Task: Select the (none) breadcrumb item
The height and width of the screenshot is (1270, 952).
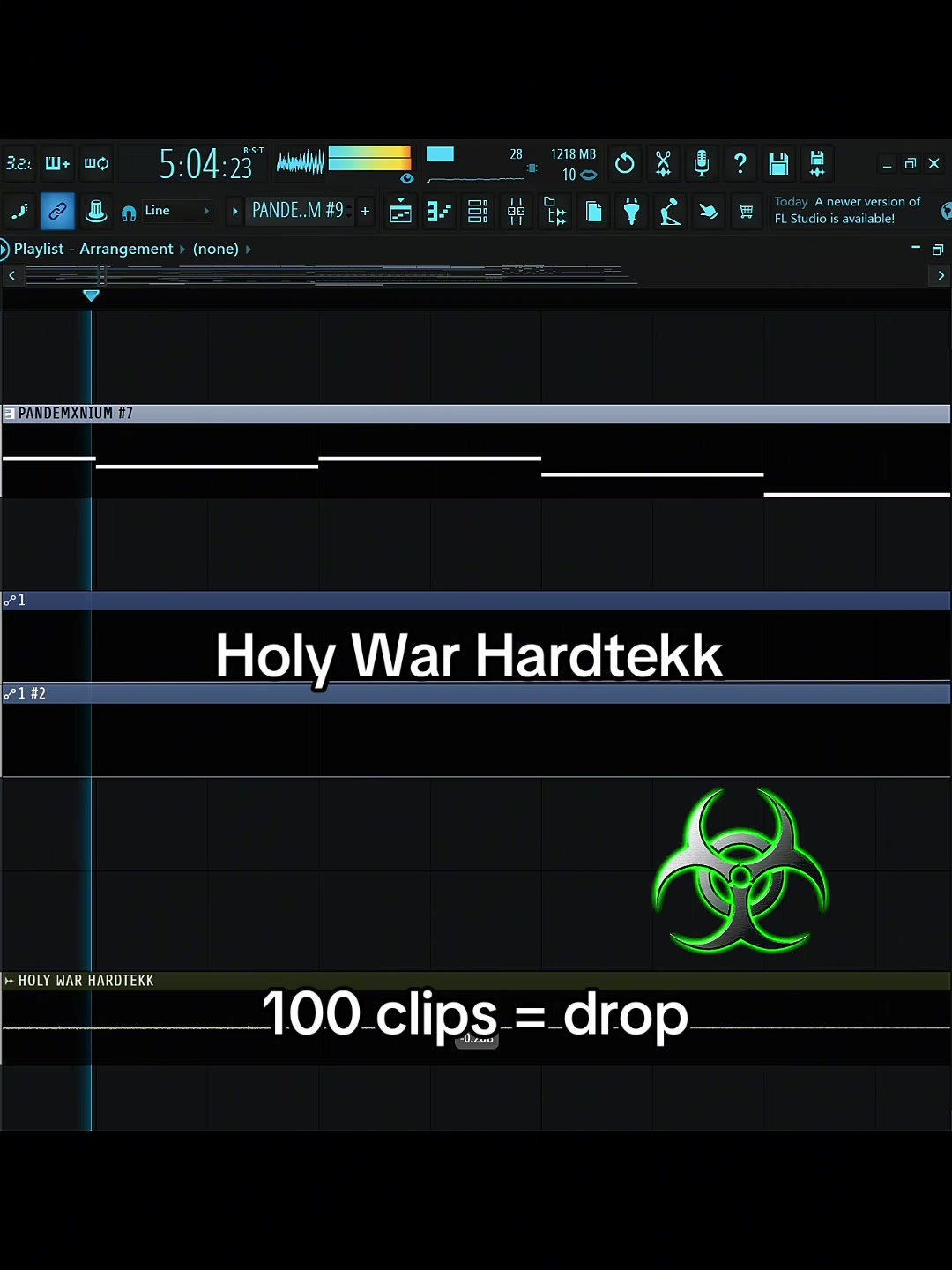Action: [216, 250]
